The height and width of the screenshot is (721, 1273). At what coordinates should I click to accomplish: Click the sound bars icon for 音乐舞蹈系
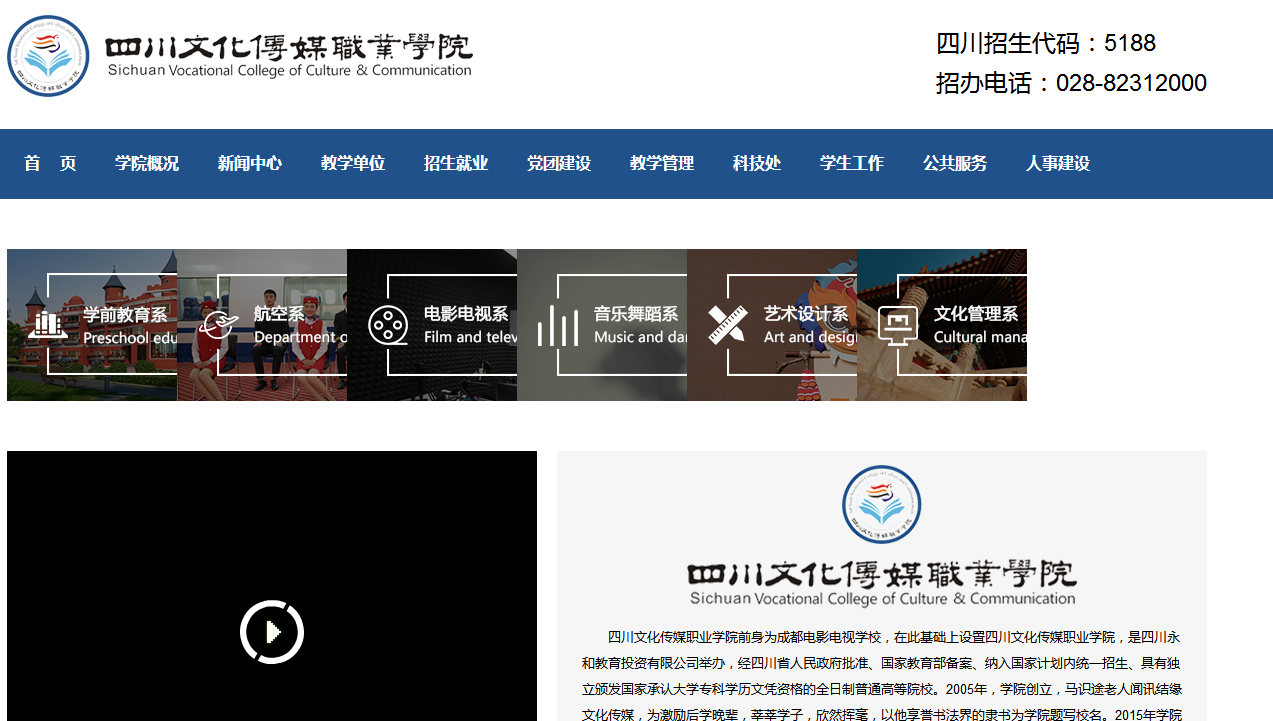click(558, 325)
